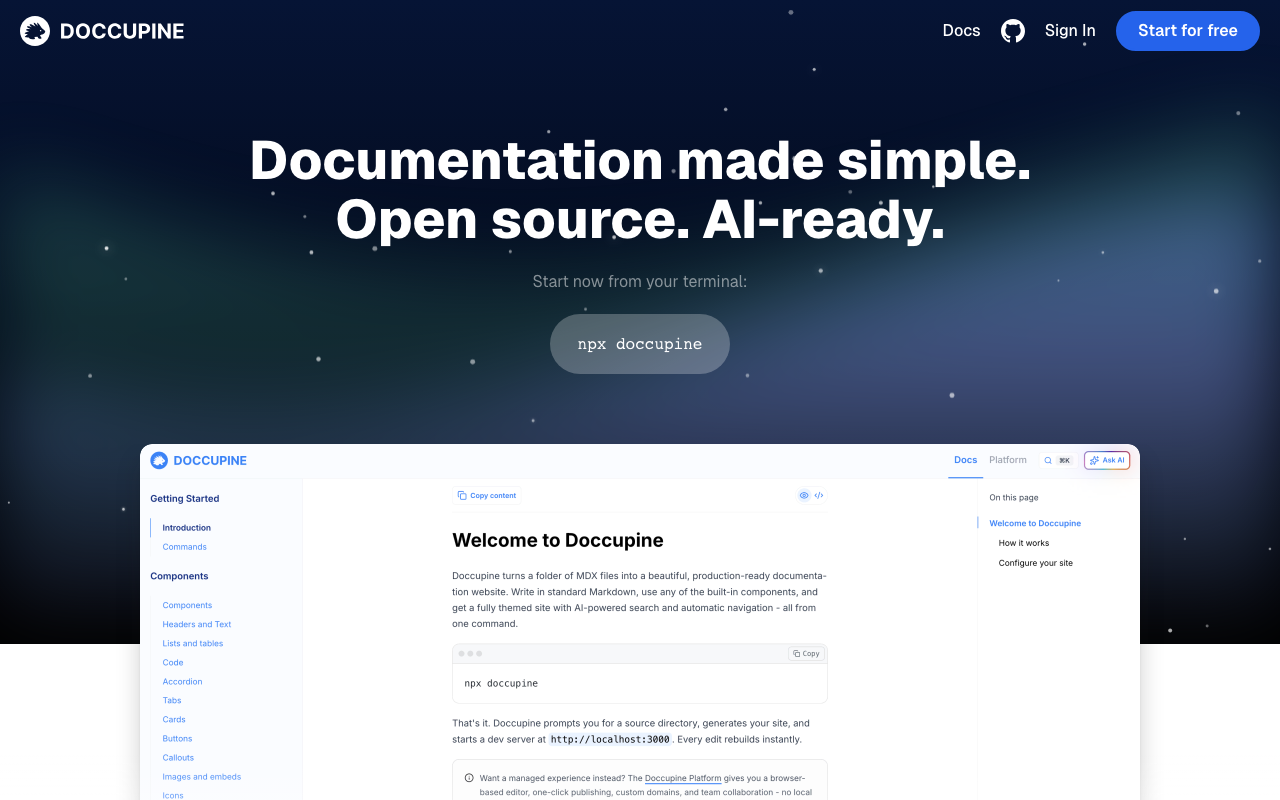The width and height of the screenshot is (1280, 800).
Task: Open the Docs link in the top navigation
Action: point(962,31)
